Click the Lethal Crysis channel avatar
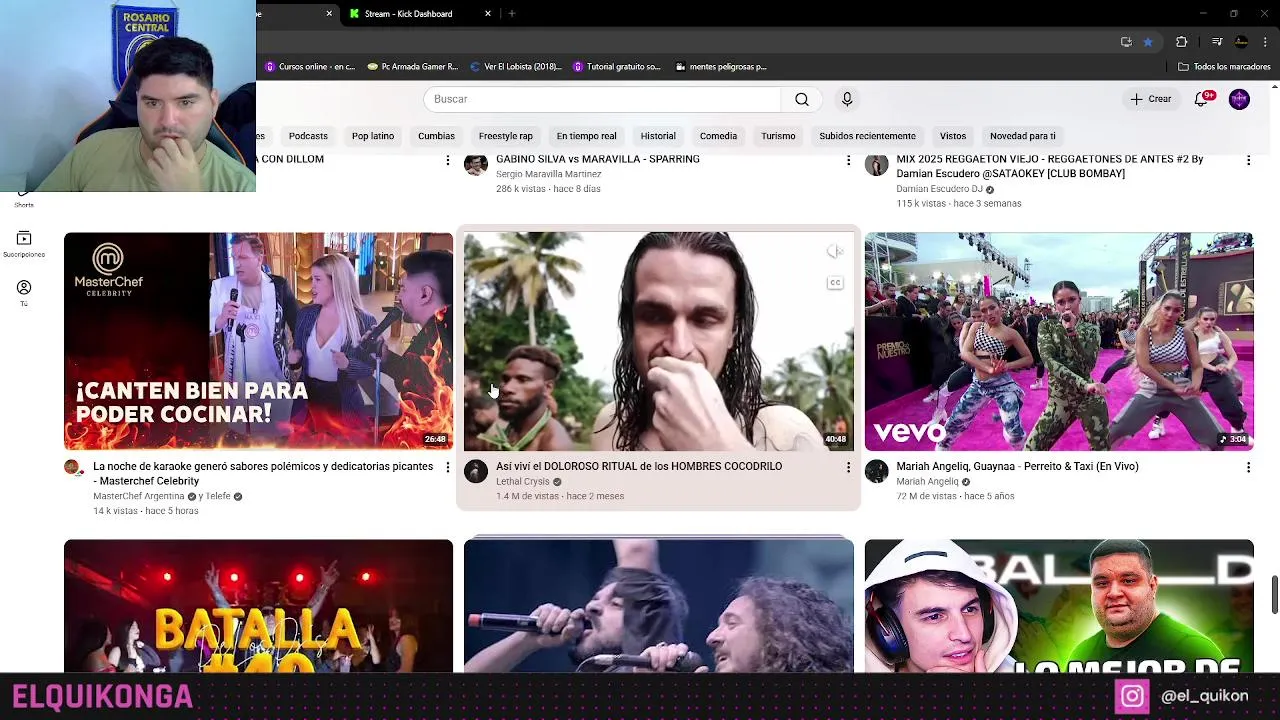This screenshot has height=720, width=1280. coord(476,471)
